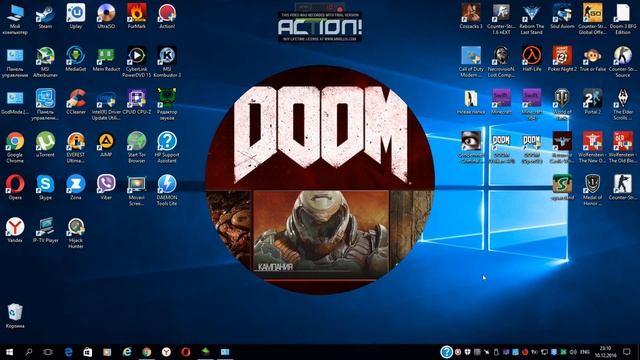Open taskbar search magnifier

click(x=29, y=352)
